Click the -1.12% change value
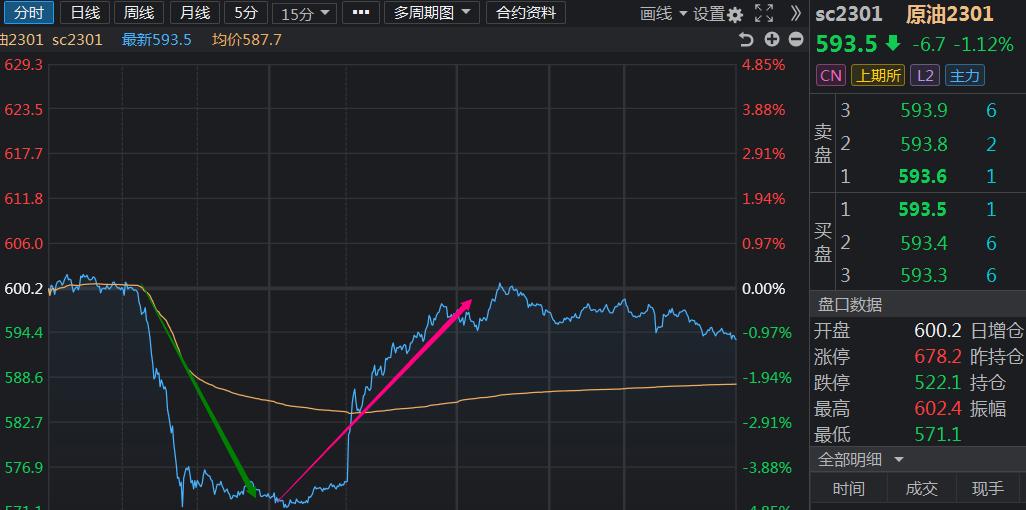 [983, 45]
